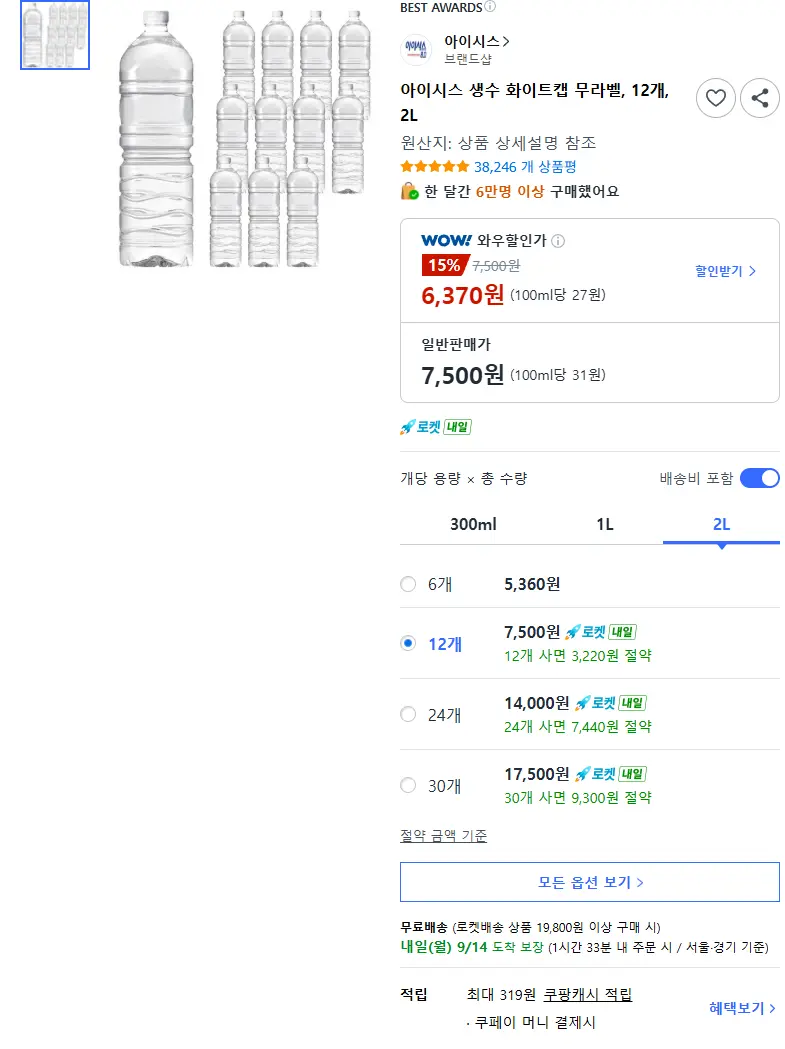Click the product title 아이시스 생수 화이트캡 무라벨
Screen dimensions: 785x1049
(535, 102)
